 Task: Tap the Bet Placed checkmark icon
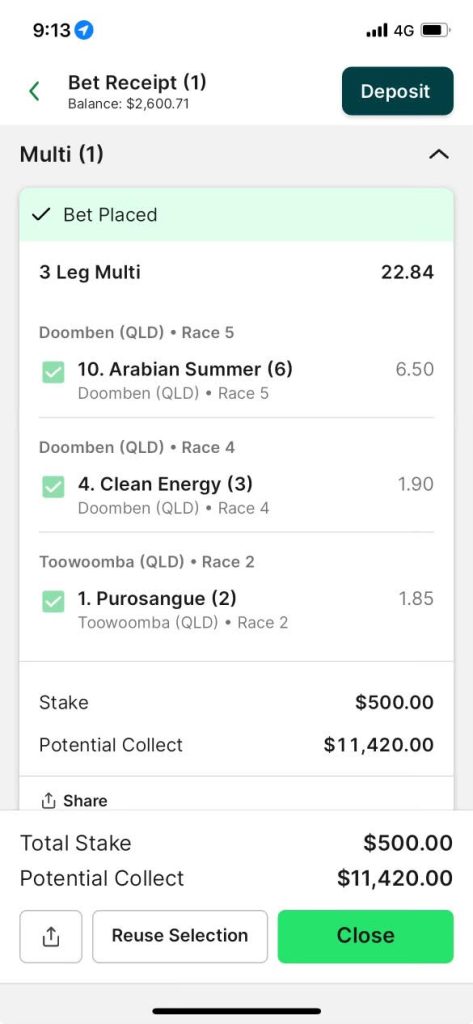click(41, 215)
